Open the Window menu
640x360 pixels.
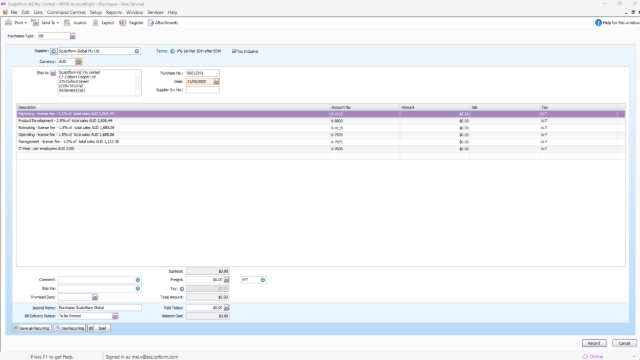tap(134, 13)
